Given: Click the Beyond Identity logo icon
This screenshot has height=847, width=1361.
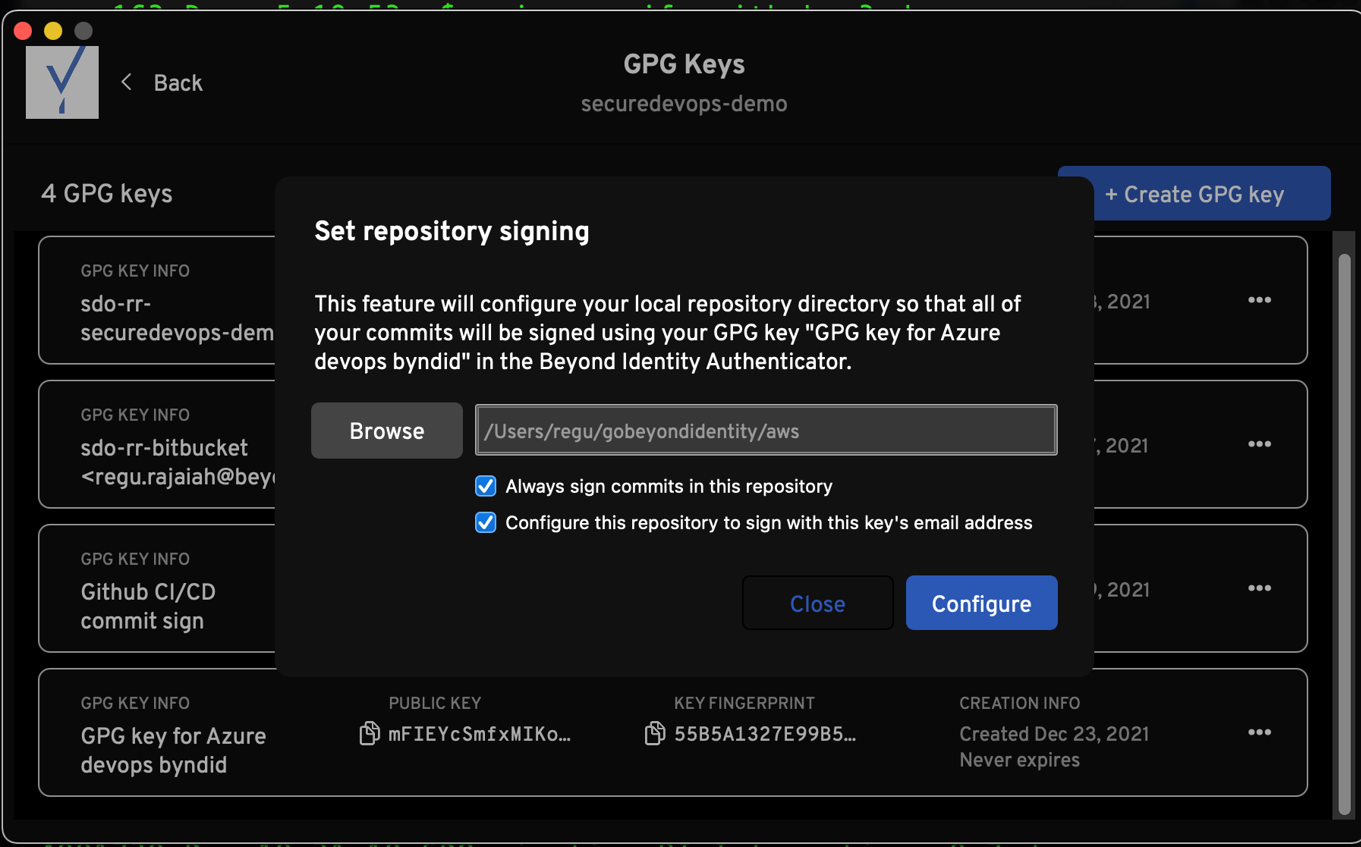Looking at the screenshot, I should (x=62, y=82).
